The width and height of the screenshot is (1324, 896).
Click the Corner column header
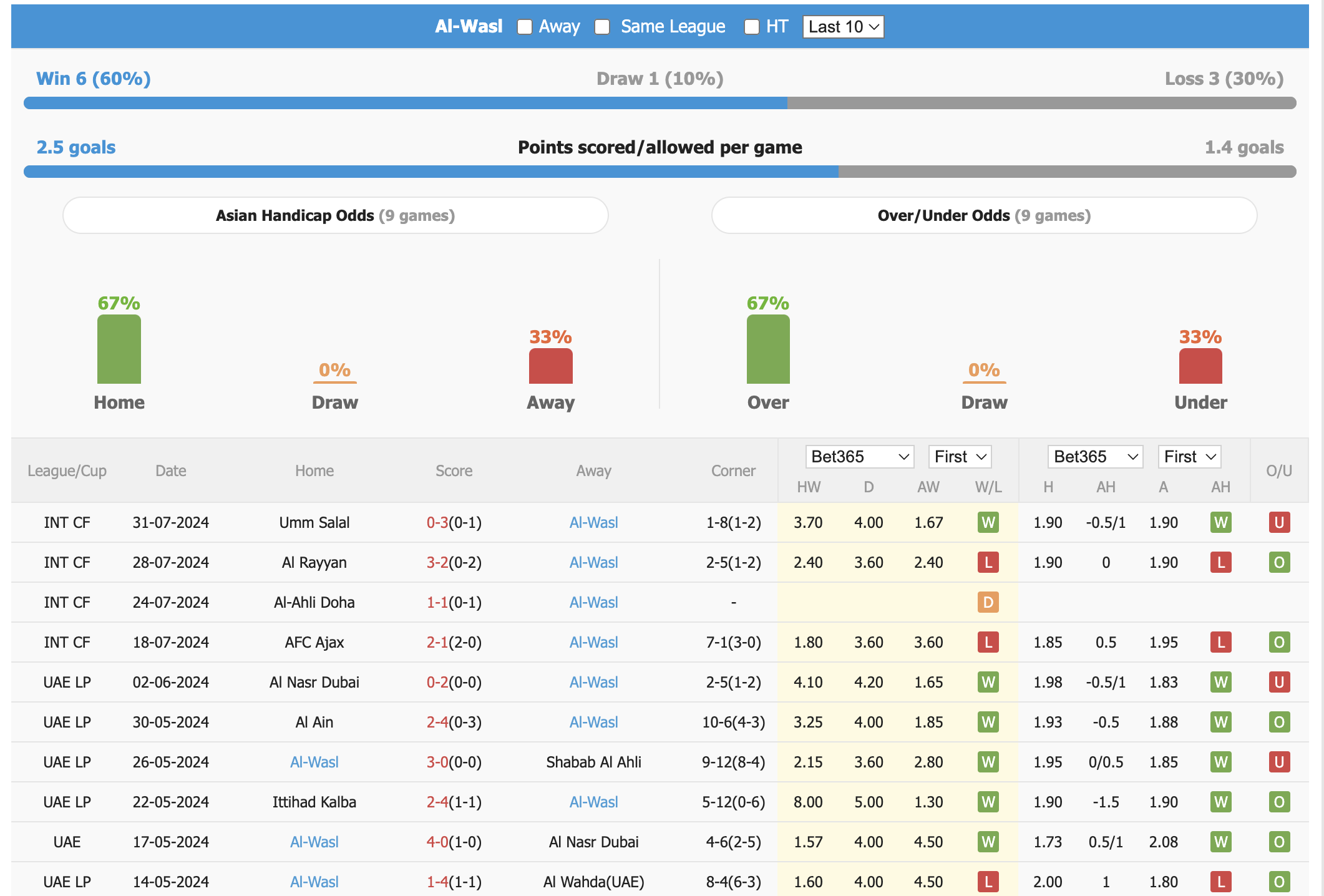pyautogui.click(x=733, y=471)
